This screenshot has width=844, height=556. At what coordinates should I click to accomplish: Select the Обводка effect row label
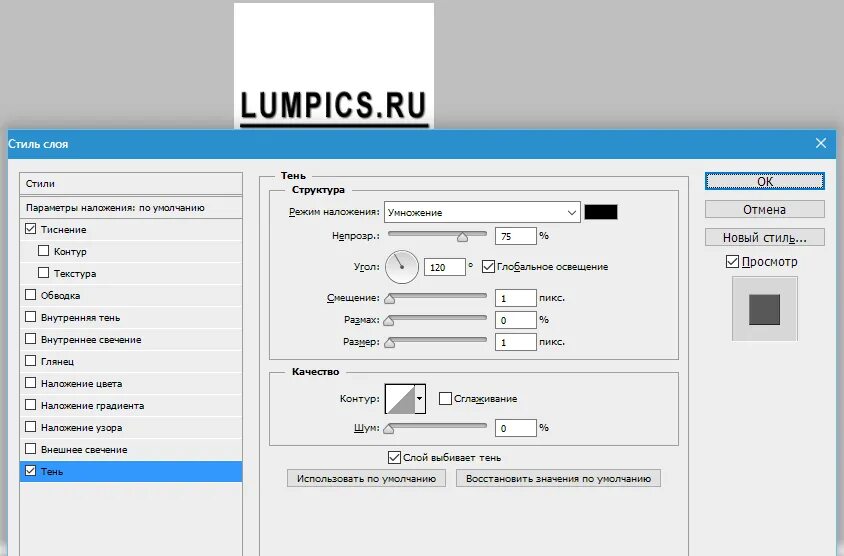60,295
